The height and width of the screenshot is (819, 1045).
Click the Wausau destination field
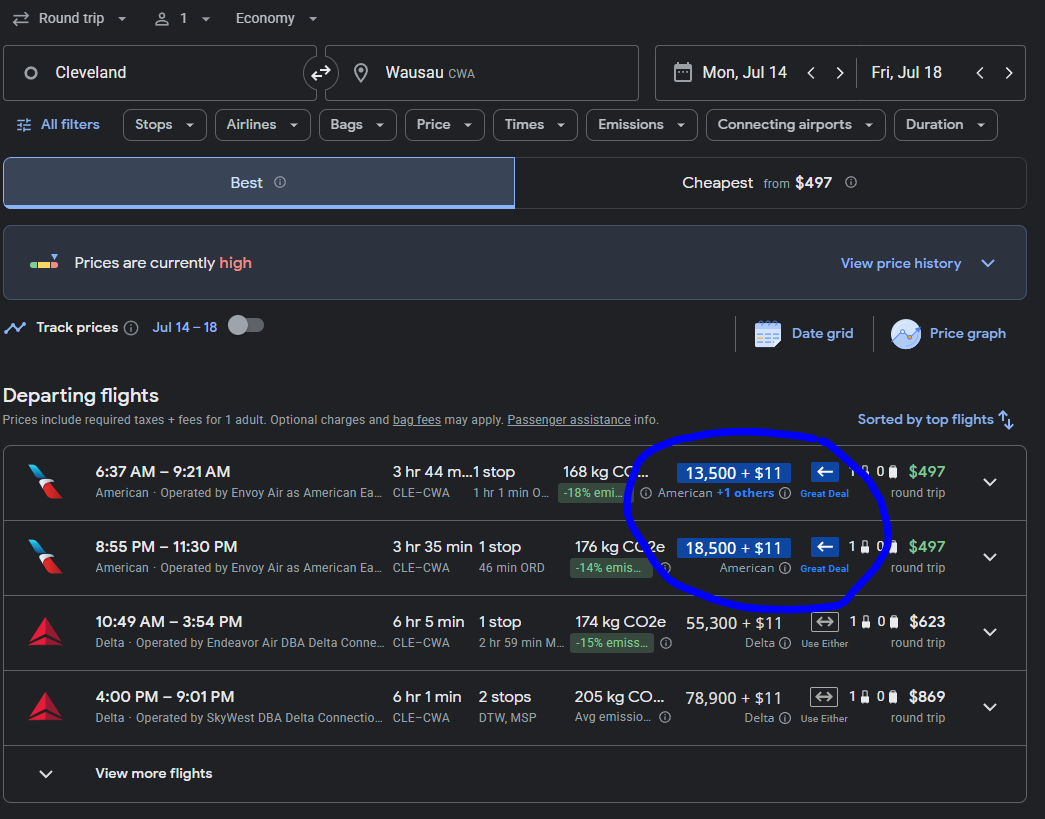482,73
